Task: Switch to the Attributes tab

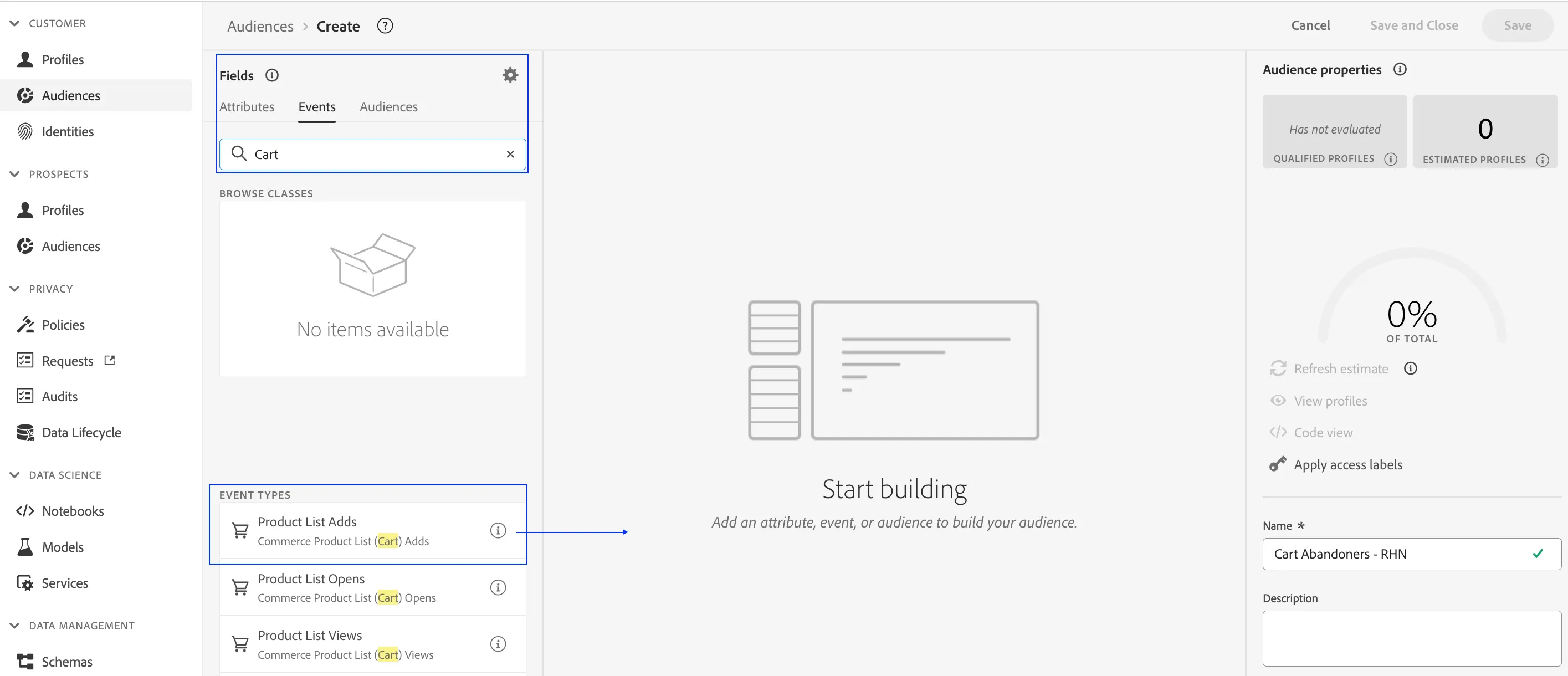Action: pyautogui.click(x=247, y=106)
